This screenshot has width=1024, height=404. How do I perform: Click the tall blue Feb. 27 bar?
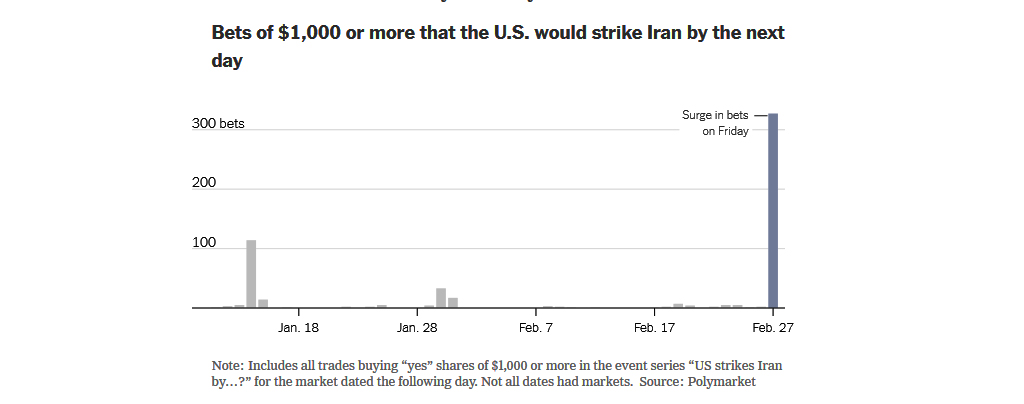point(773,210)
